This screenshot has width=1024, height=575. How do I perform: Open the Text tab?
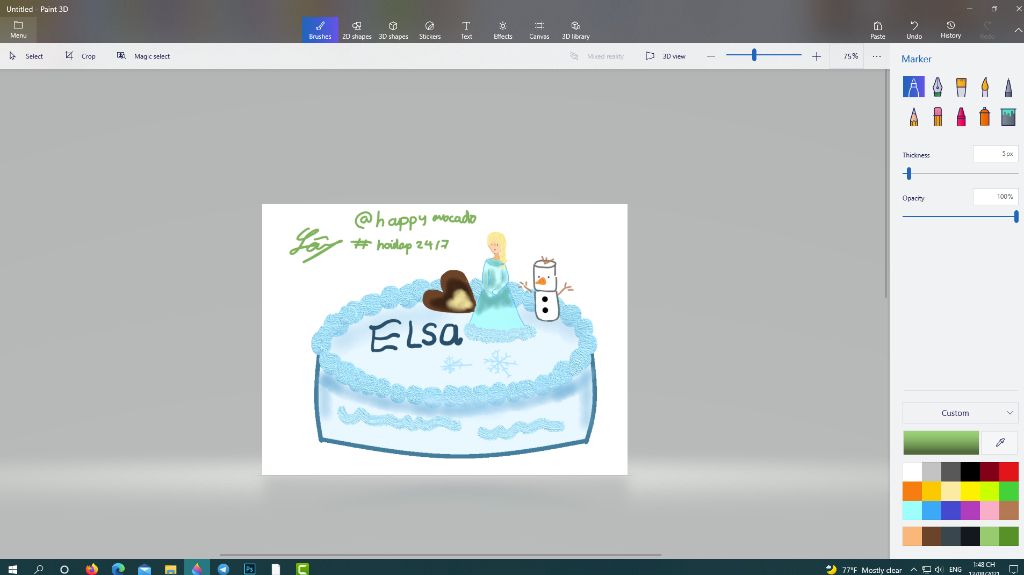[466, 29]
